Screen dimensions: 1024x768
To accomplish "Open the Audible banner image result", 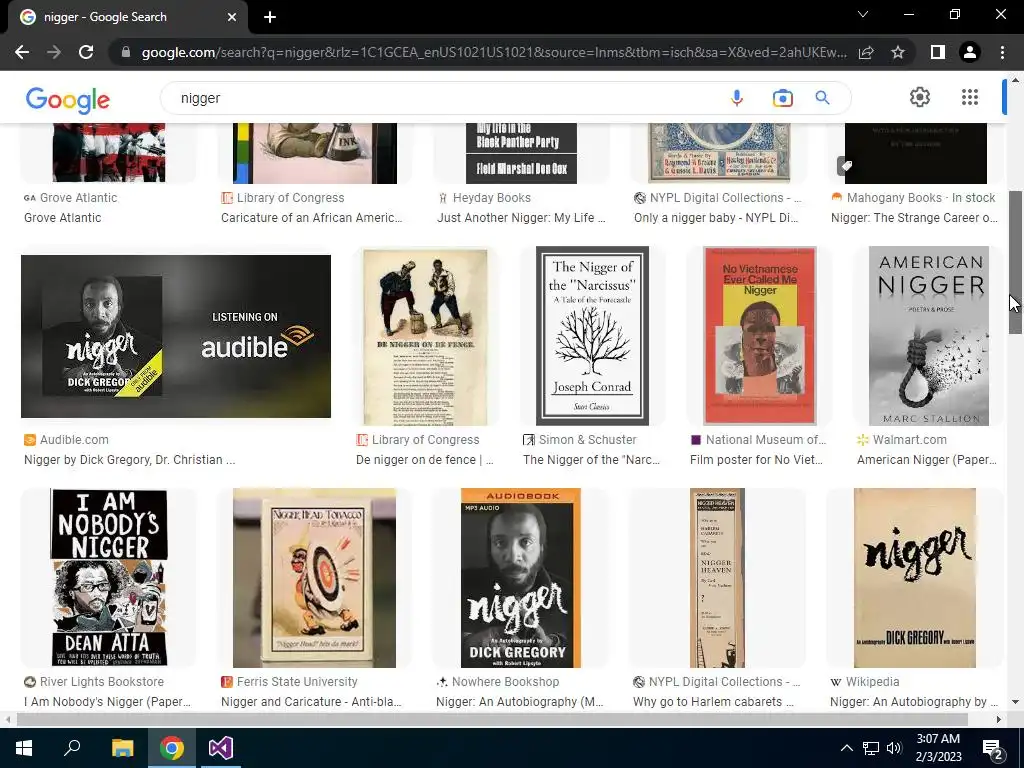I will 176,336.
